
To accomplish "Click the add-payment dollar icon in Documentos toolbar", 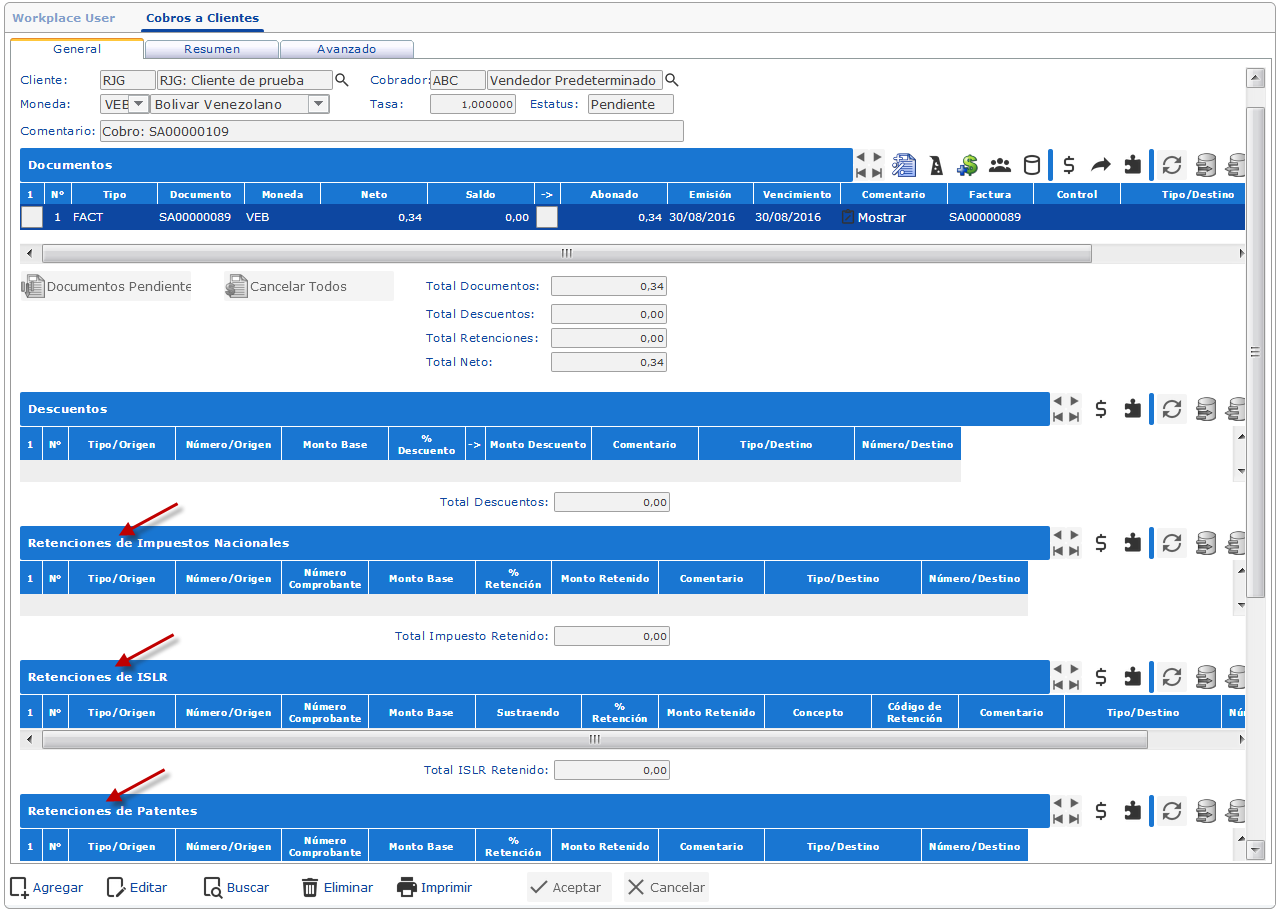I will point(967,165).
